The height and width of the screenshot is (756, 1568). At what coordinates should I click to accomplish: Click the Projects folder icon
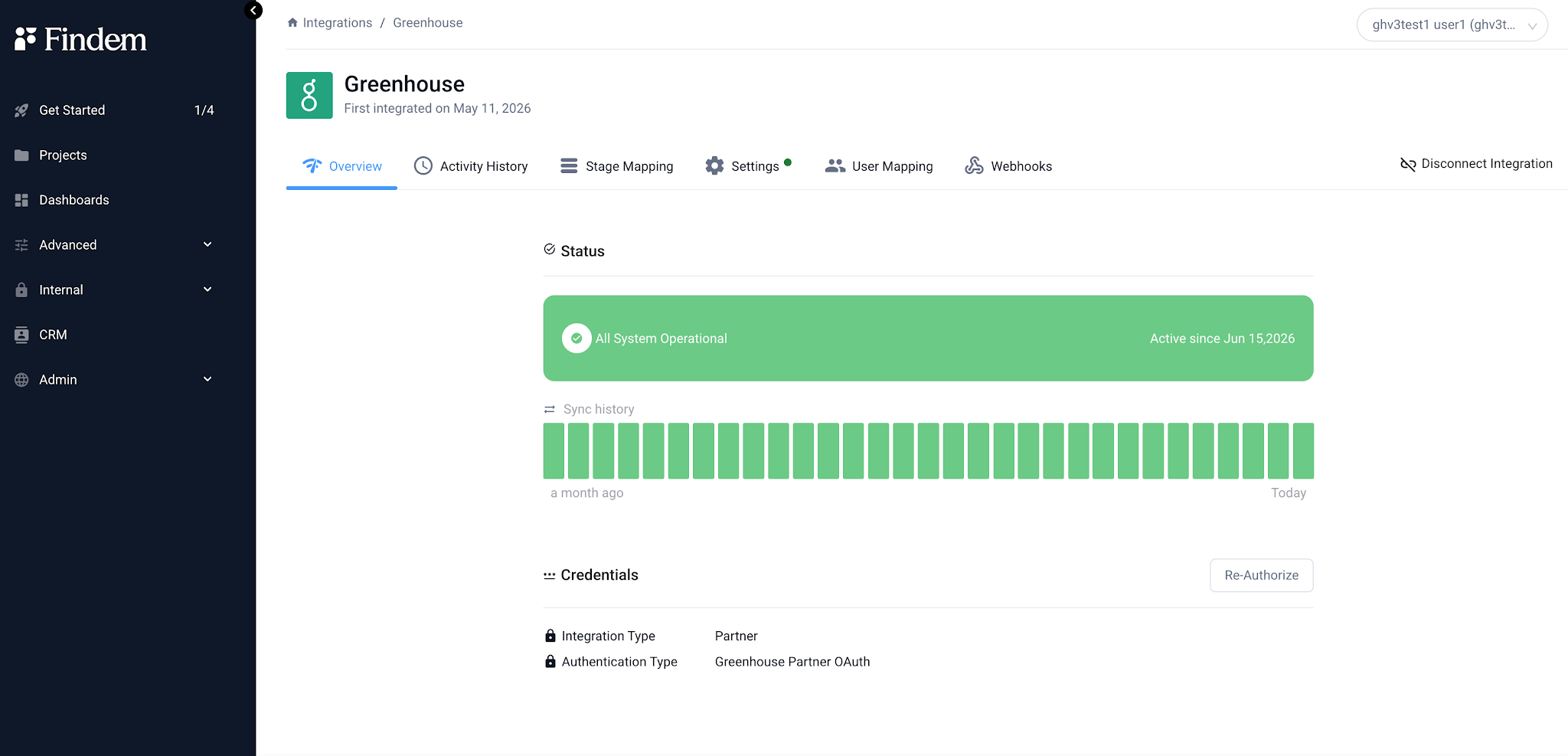pyautogui.click(x=21, y=155)
